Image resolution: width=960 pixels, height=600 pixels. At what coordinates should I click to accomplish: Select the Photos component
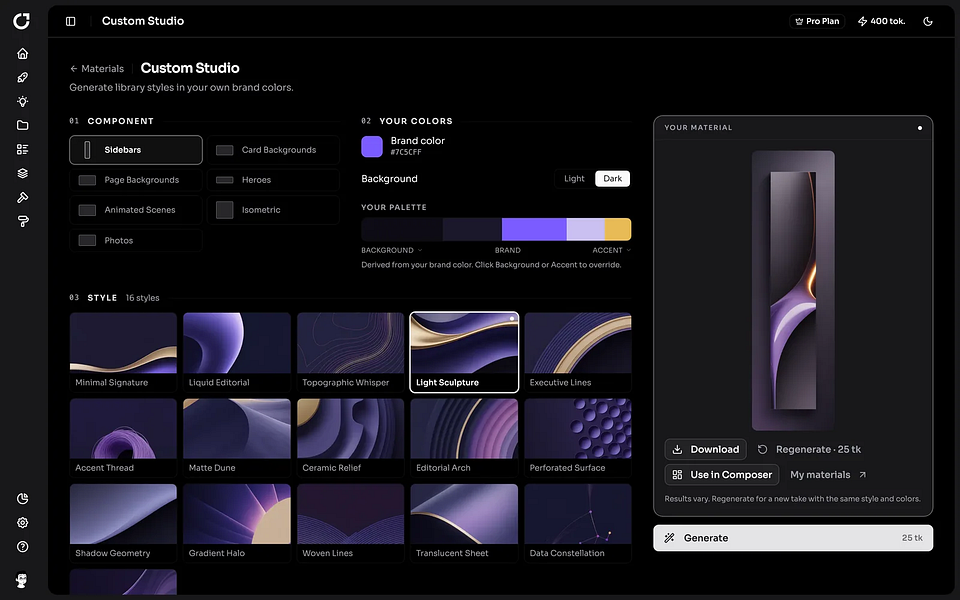click(136, 241)
